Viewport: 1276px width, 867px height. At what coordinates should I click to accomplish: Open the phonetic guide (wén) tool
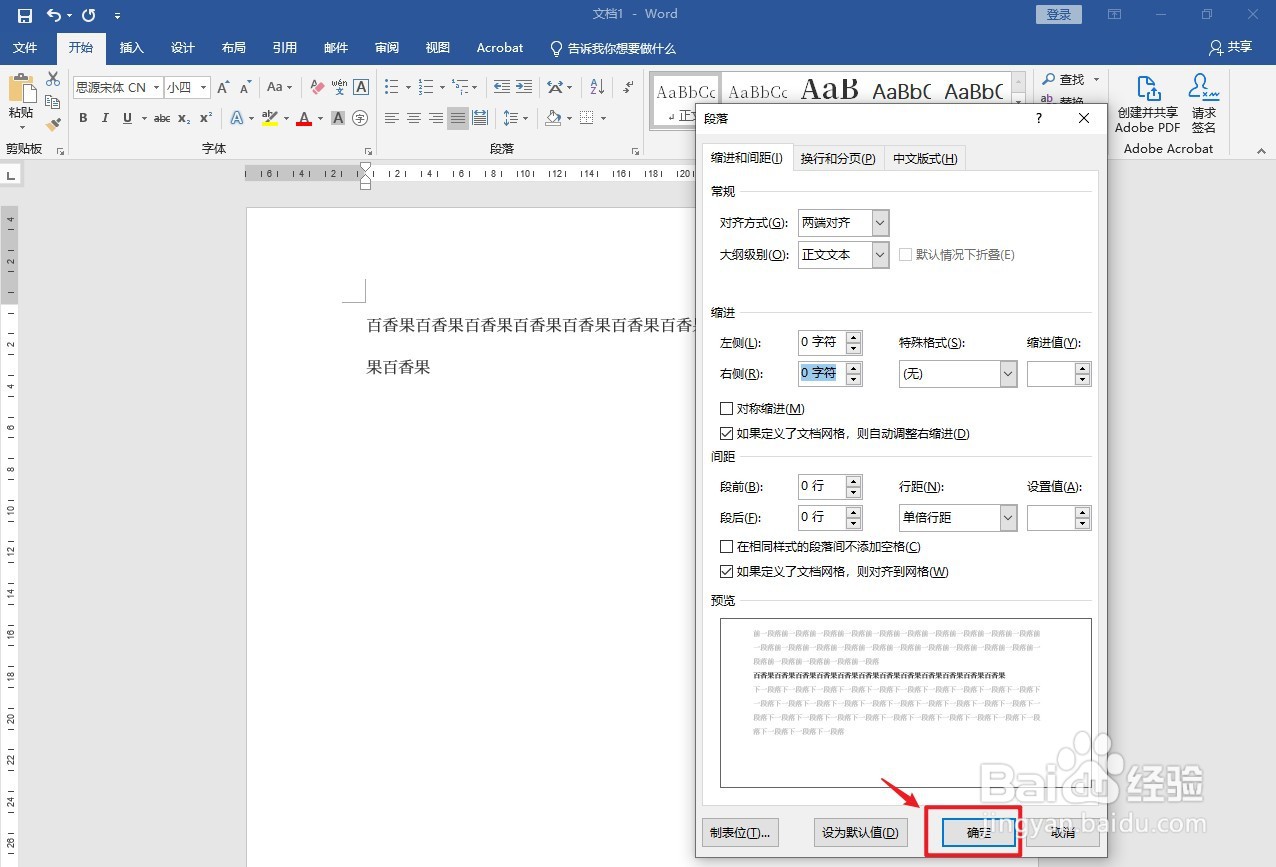(x=339, y=87)
